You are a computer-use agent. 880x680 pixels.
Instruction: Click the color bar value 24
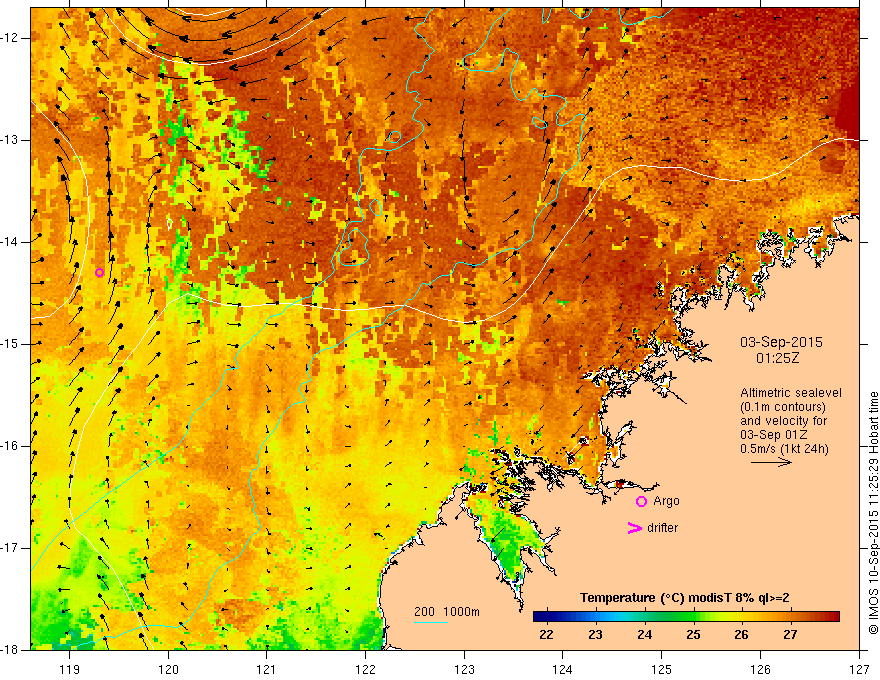644,635
